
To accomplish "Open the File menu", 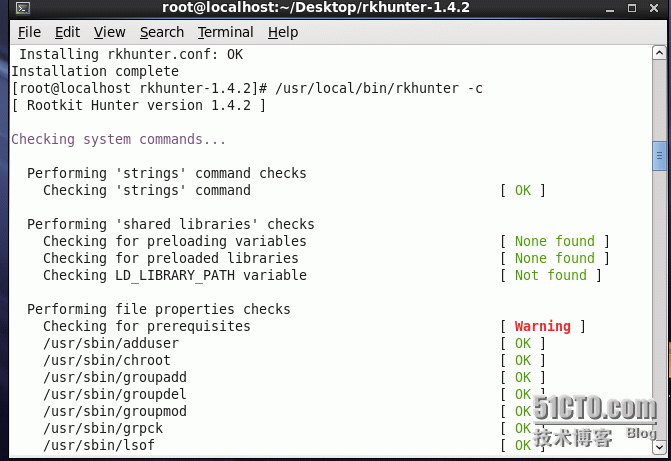I will coord(29,32).
